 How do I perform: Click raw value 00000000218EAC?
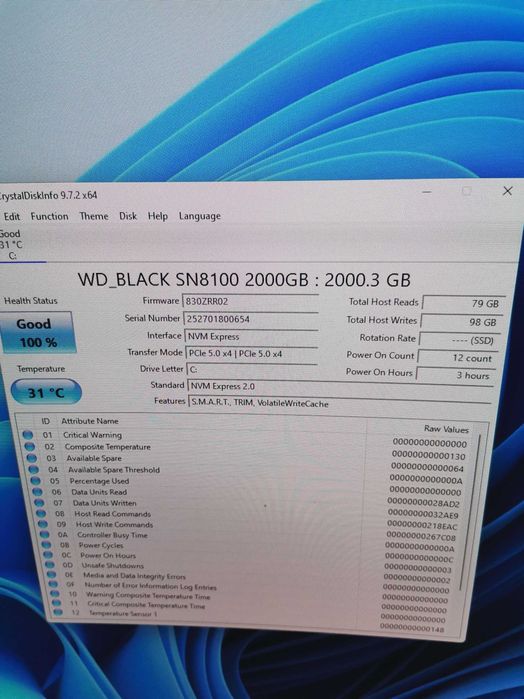point(422,526)
